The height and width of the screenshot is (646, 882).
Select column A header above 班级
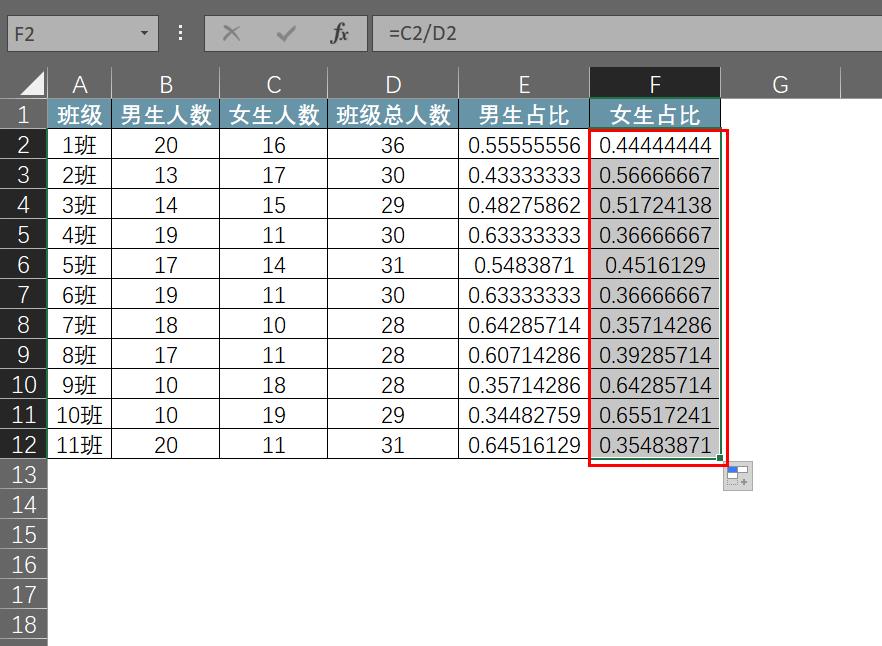[x=80, y=84]
